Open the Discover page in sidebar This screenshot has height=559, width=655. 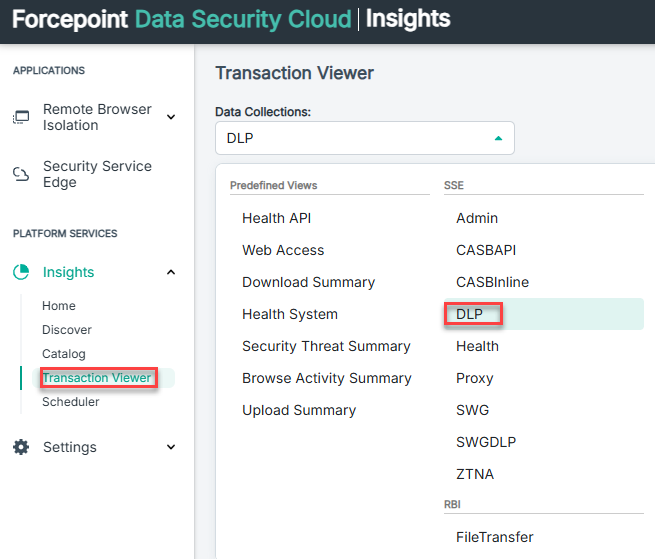[x=67, y=330]
